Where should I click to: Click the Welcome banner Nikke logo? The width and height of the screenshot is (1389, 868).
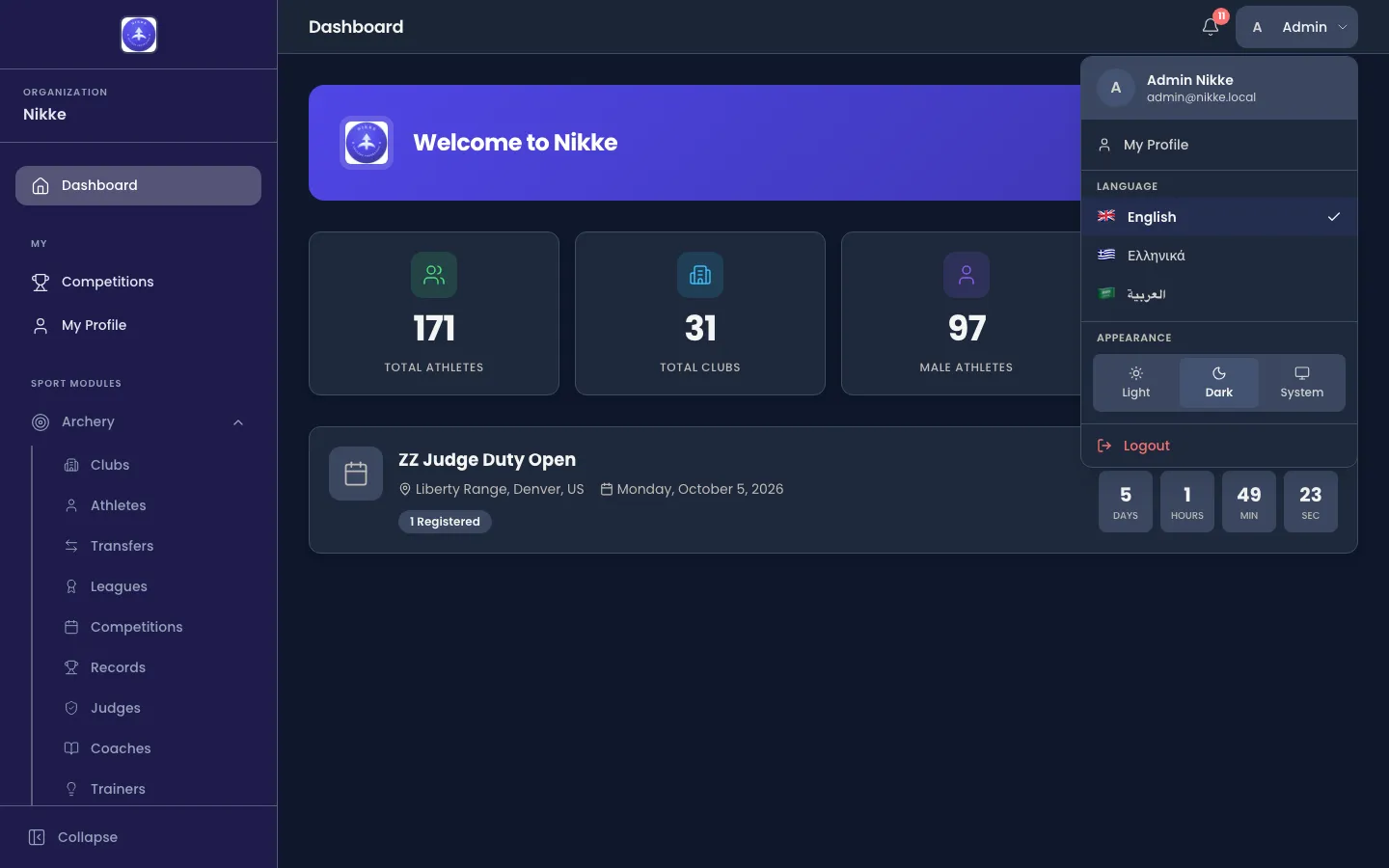[367, 143]
